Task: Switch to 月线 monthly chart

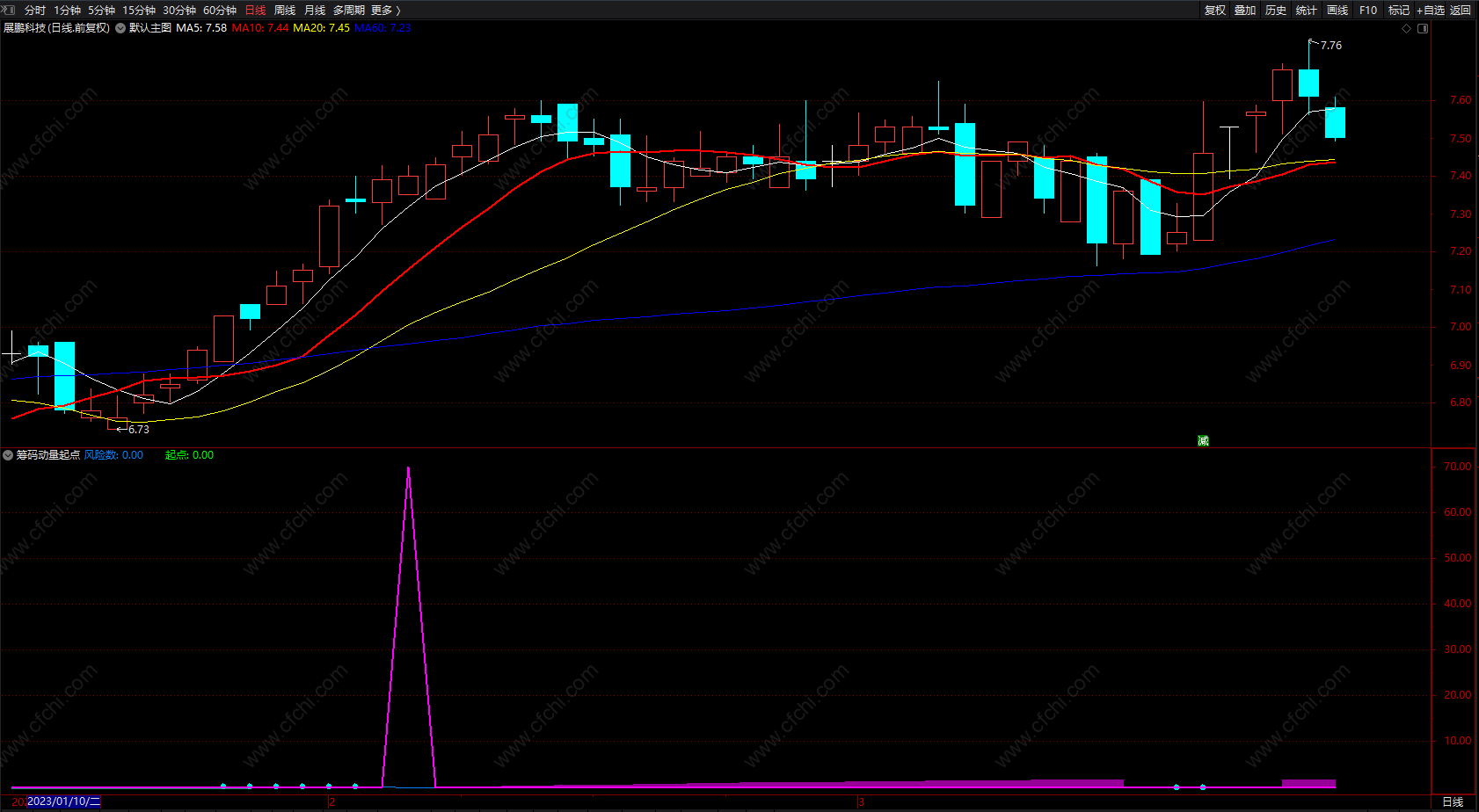Action: pyautogui.click(x=315, y=10)
